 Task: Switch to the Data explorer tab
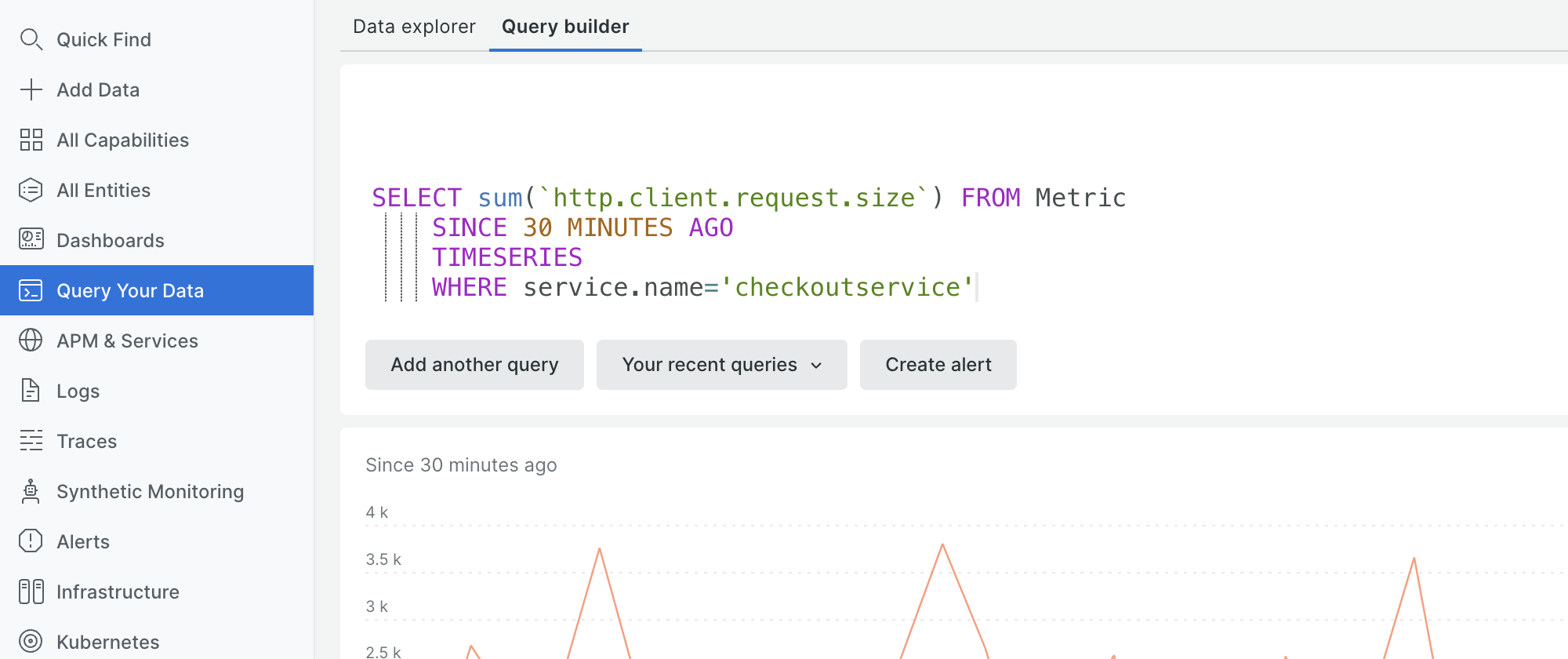coord(414,27)
